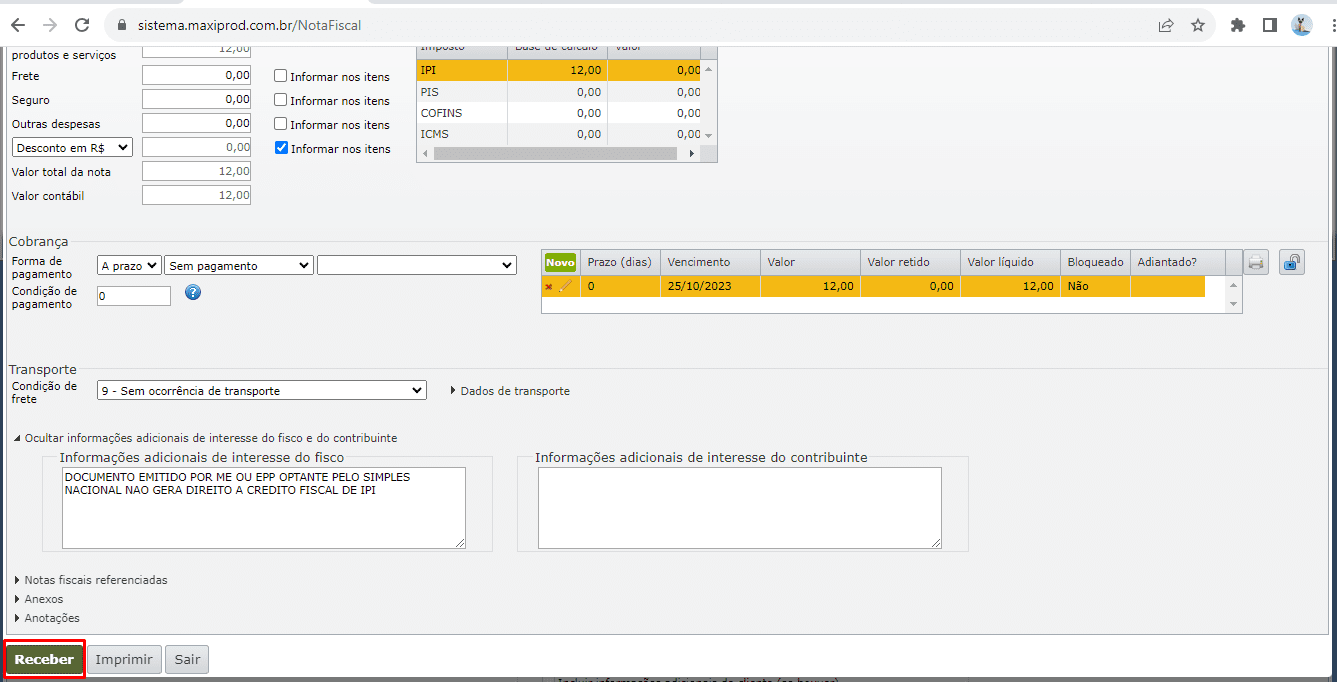This screenshot has width=1337, height=682.
Task: Click the 'Não' Bloqueado cell
Action: pos(1095,286)
